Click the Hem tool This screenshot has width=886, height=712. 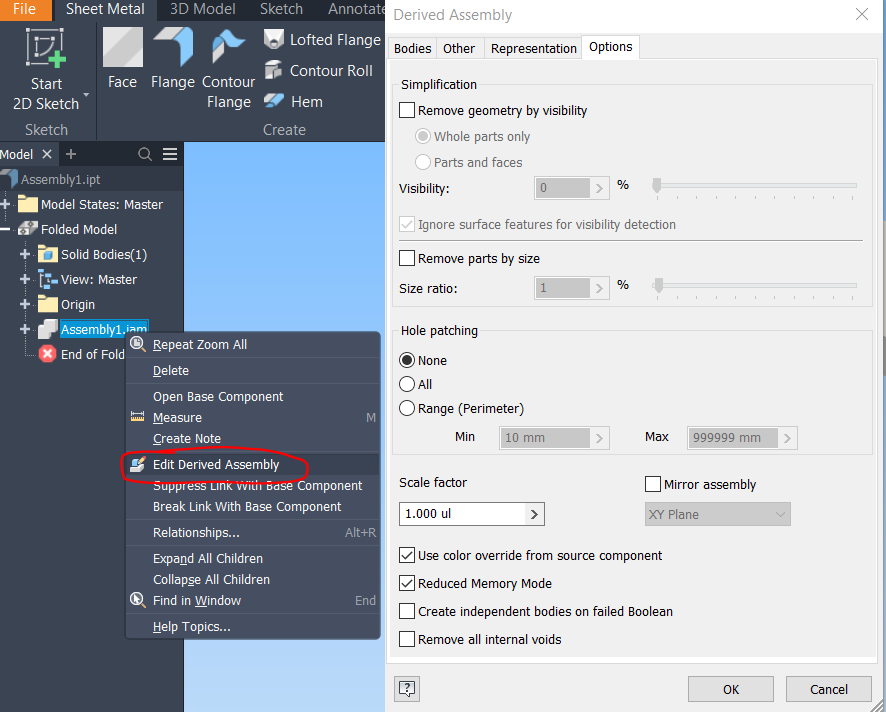293,102
